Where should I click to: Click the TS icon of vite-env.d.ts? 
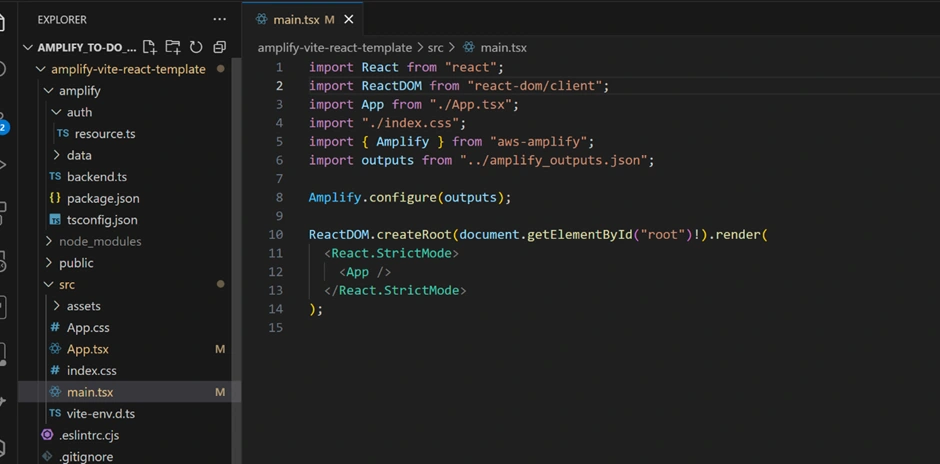pyautogui.click(x=55, y=414)
